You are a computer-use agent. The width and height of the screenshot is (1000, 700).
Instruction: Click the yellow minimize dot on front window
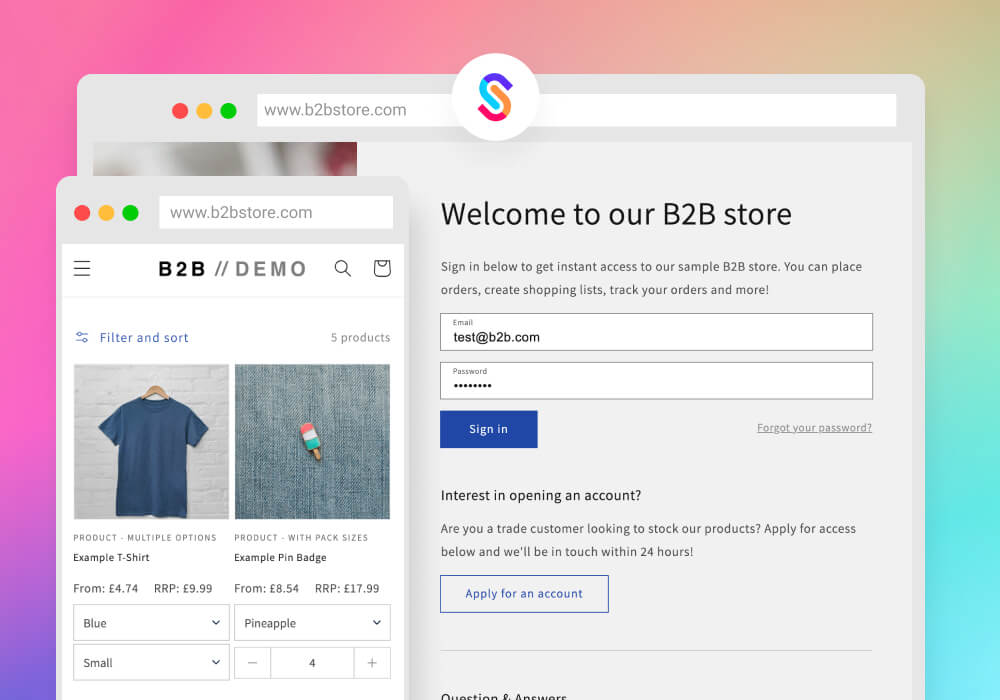click(x=107, y=212)
